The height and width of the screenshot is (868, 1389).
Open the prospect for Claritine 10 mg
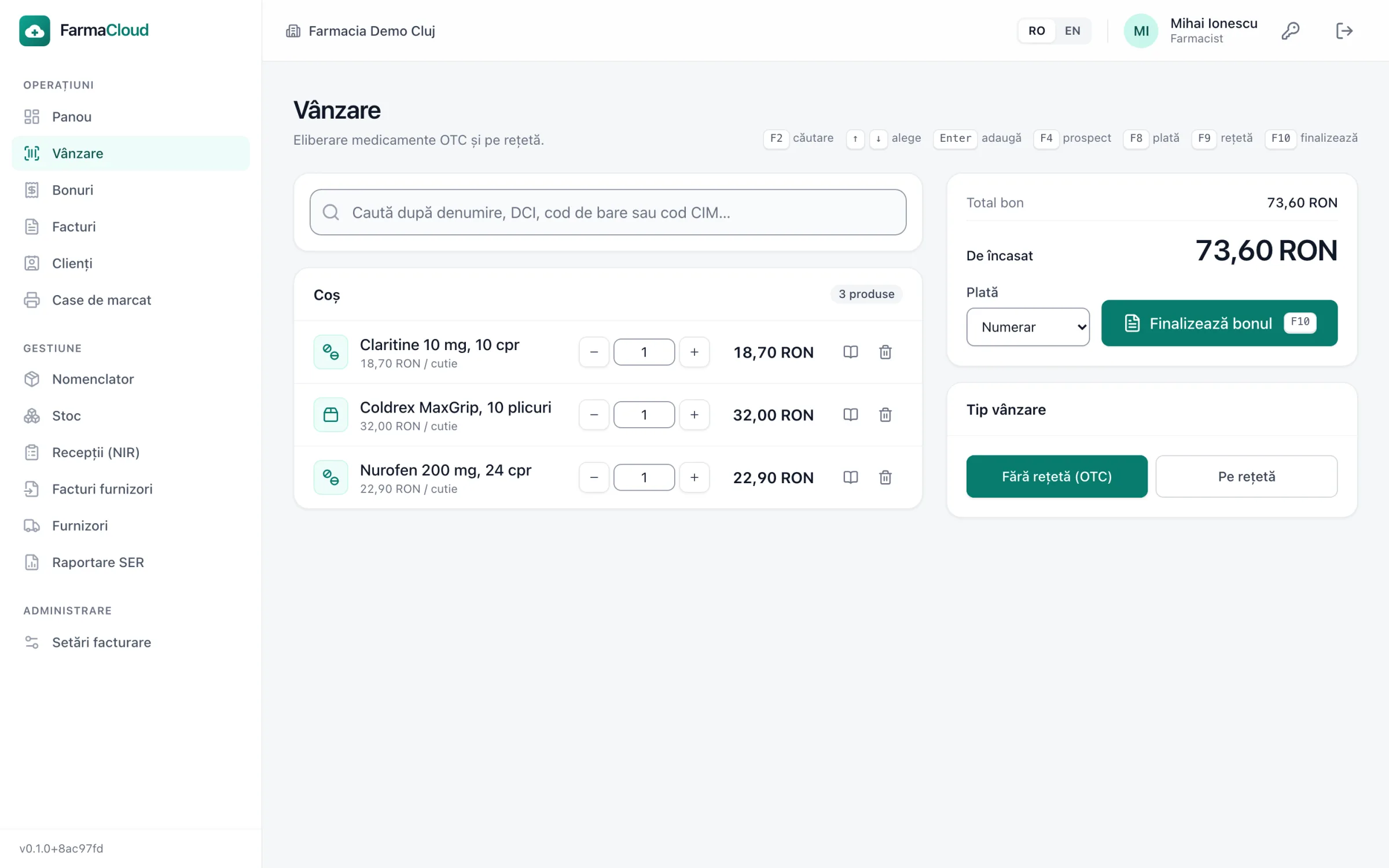(x=850, y=352)
